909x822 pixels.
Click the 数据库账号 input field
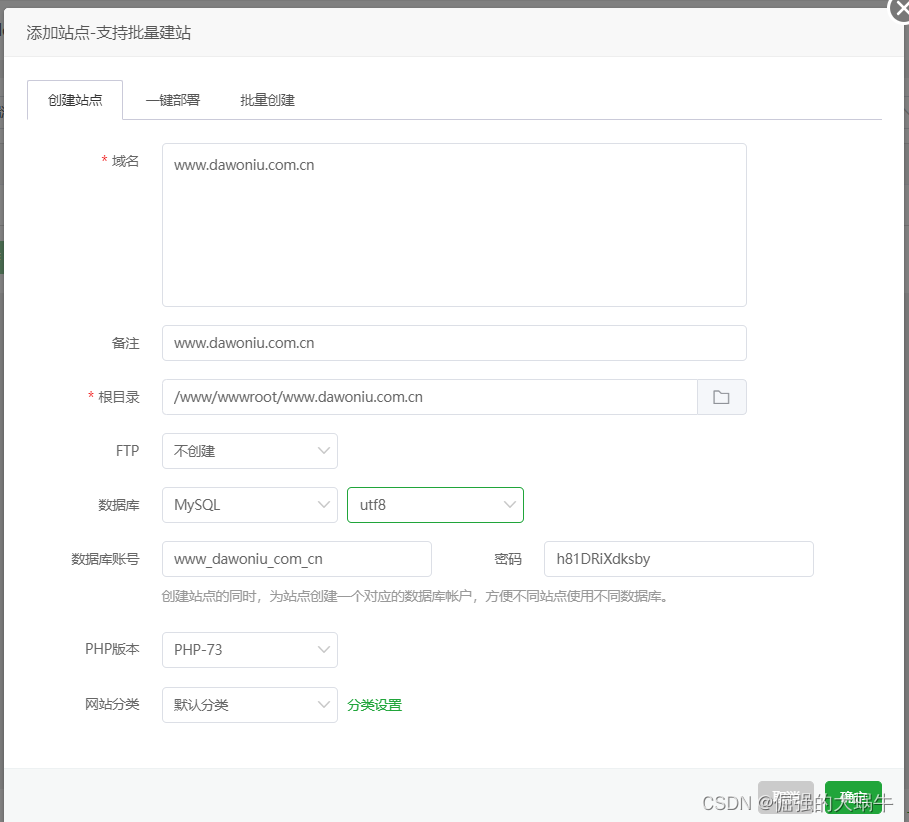click(297, 559)
